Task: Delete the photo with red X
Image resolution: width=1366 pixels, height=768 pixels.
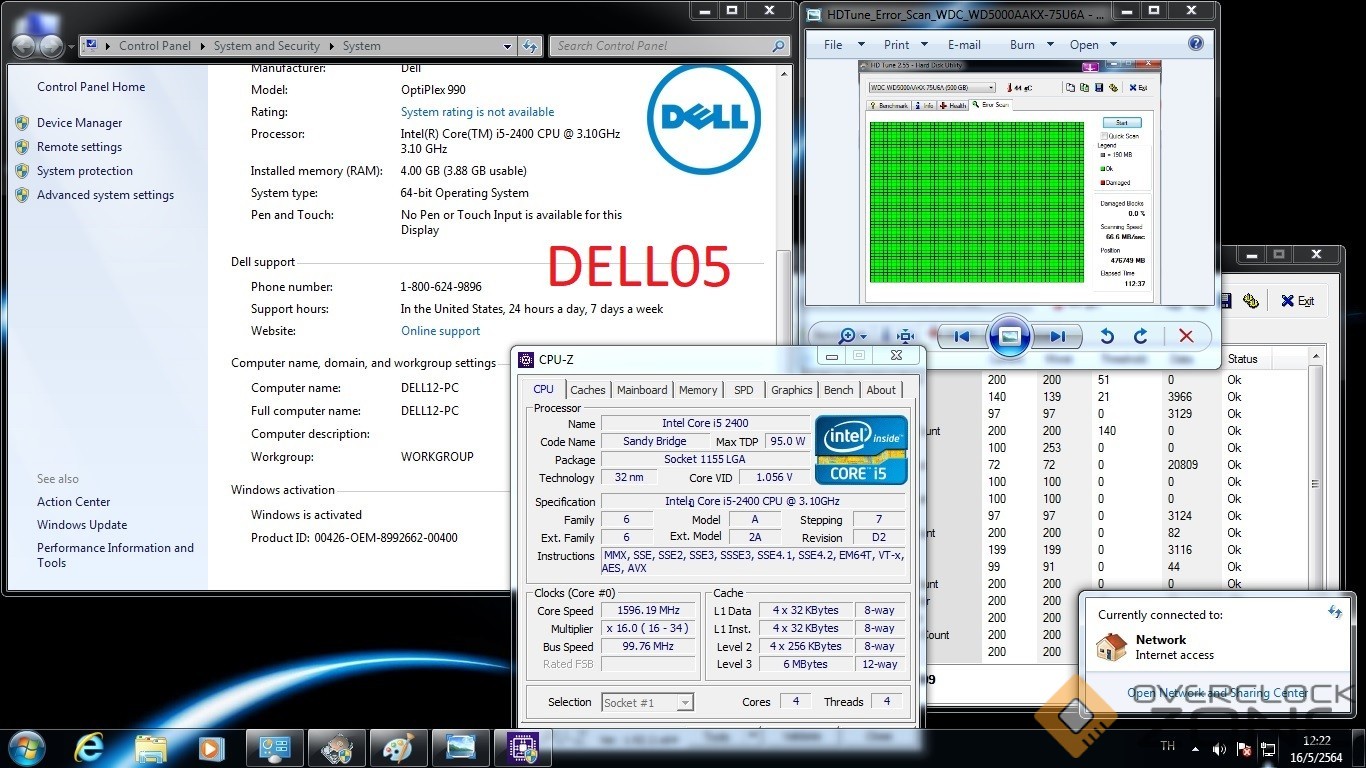Action: click(1186, 337)
